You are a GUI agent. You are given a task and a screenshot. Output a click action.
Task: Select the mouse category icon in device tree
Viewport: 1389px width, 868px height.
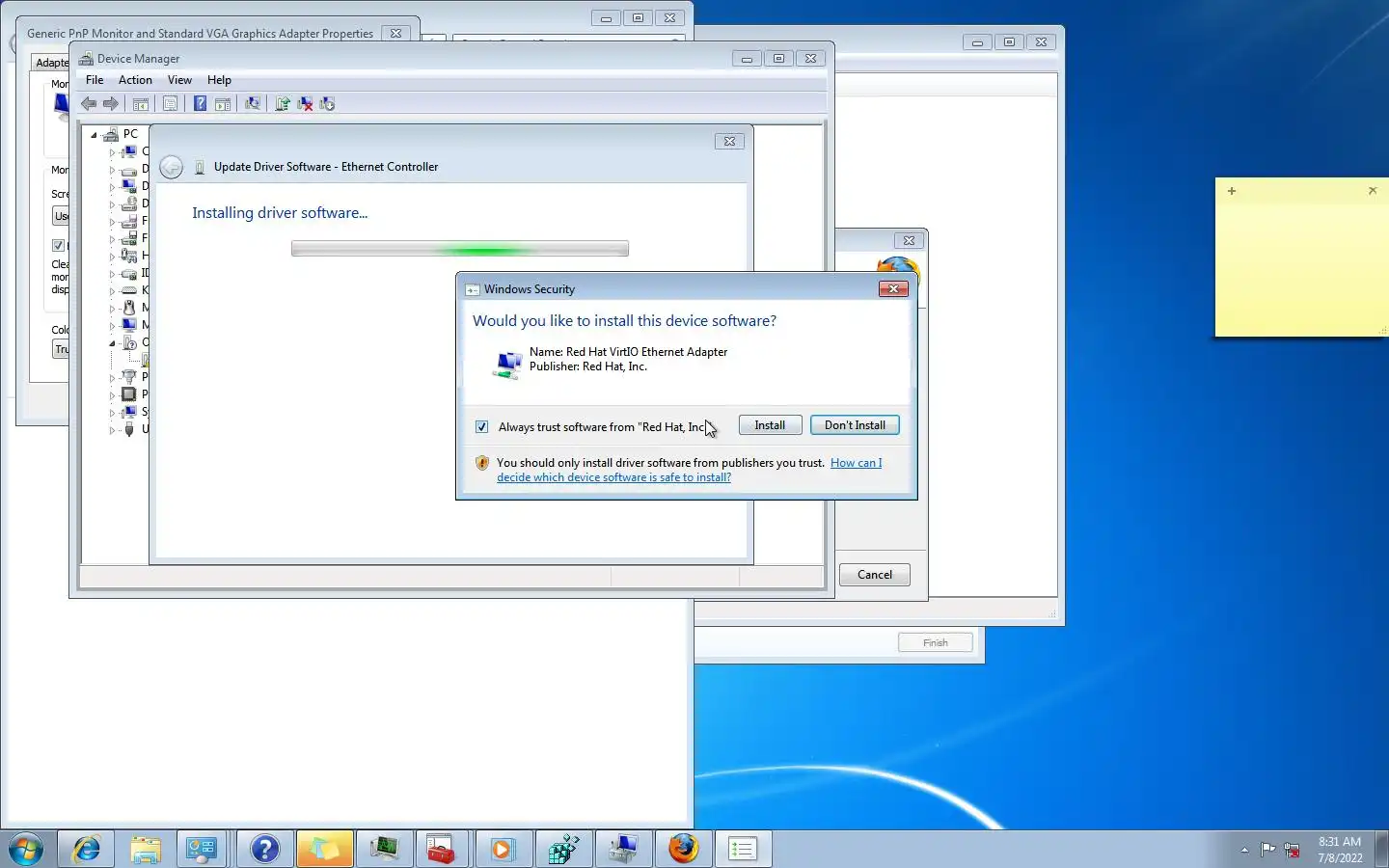point(128,308)
